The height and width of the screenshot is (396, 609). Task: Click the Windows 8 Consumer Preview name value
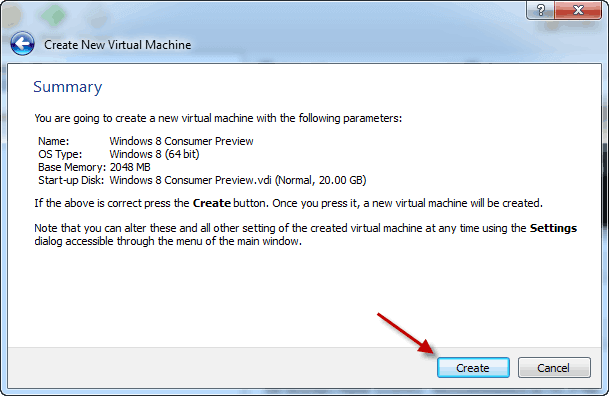[181, 141]
